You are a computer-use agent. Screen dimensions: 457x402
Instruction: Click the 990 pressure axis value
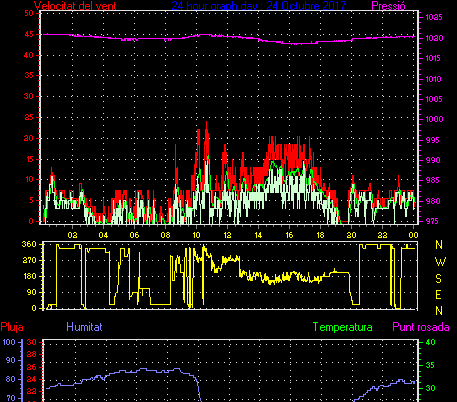tap(433, 160)
